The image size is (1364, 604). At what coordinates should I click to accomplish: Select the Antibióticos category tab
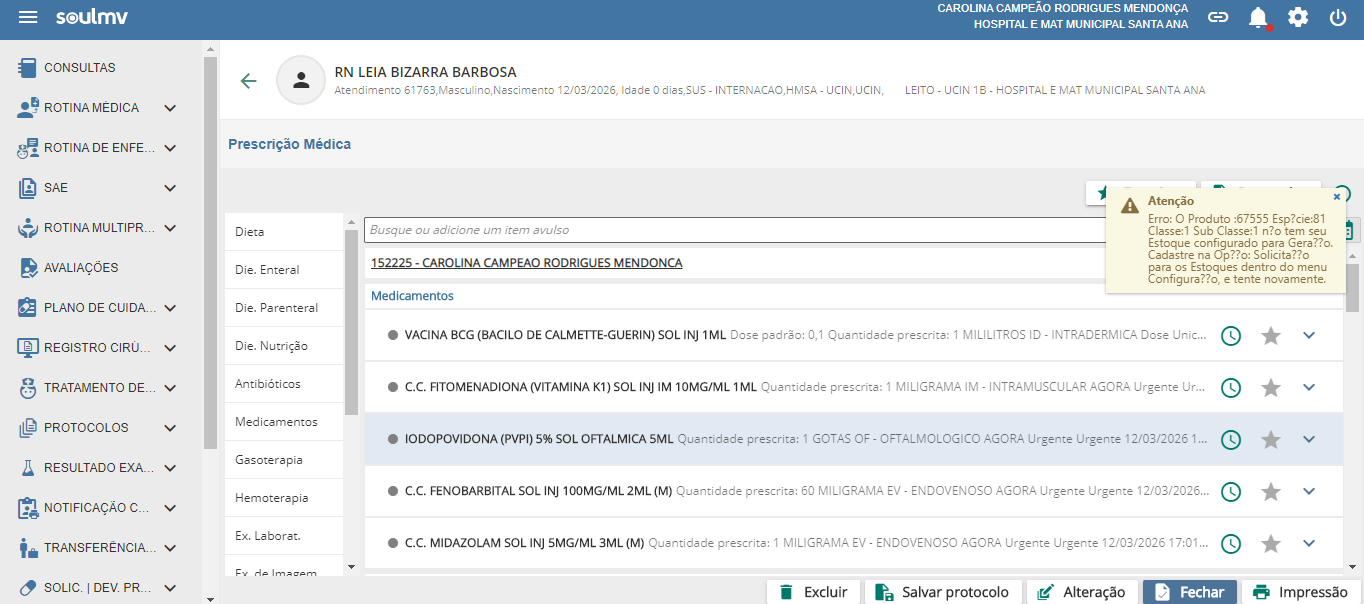[268, 384]
